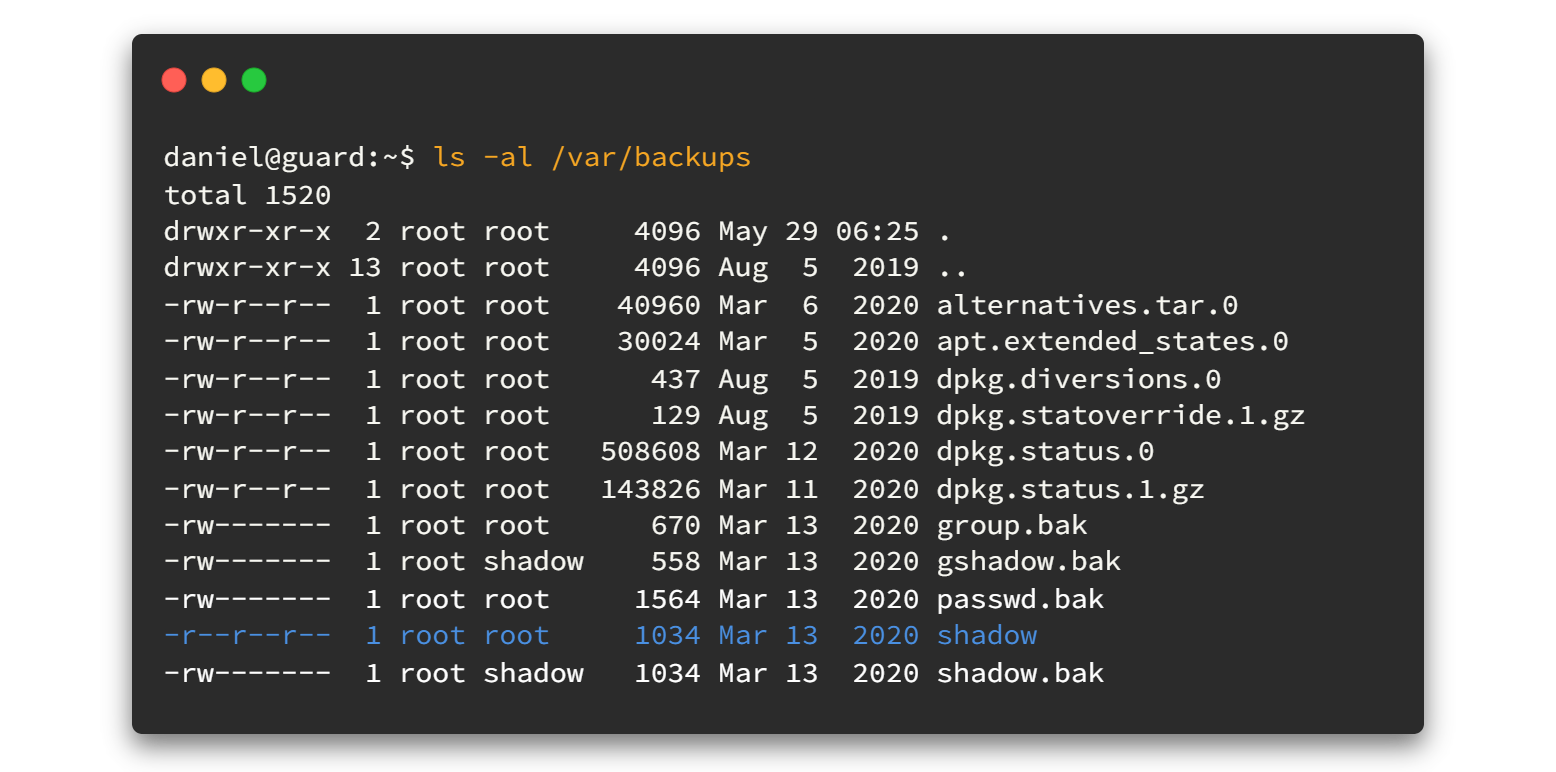Select the apt.extended_states.0 file entry
This screenshot has height=772, width=1556.
(1112, 342)
